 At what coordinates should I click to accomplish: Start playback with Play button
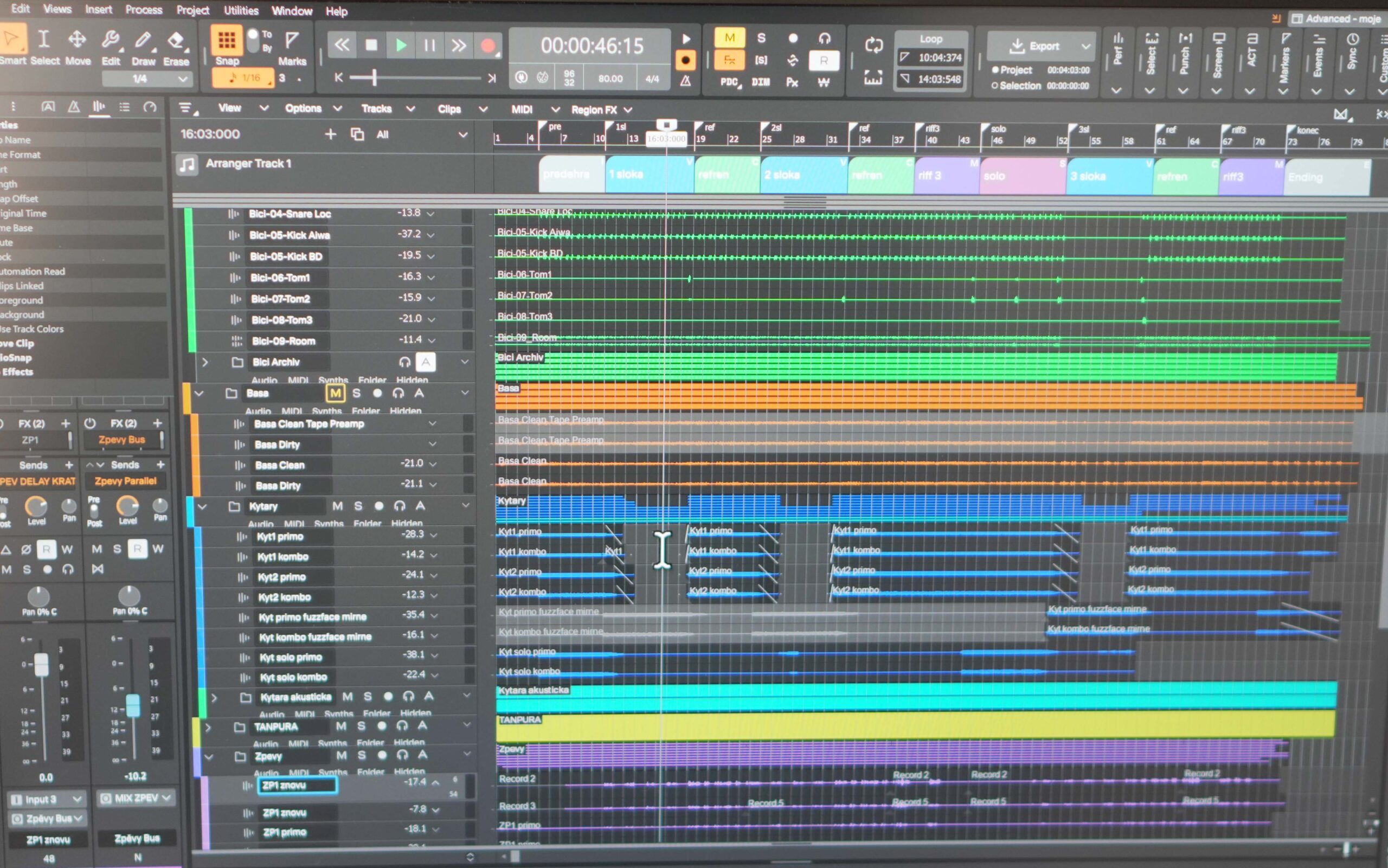pos(401,45)
